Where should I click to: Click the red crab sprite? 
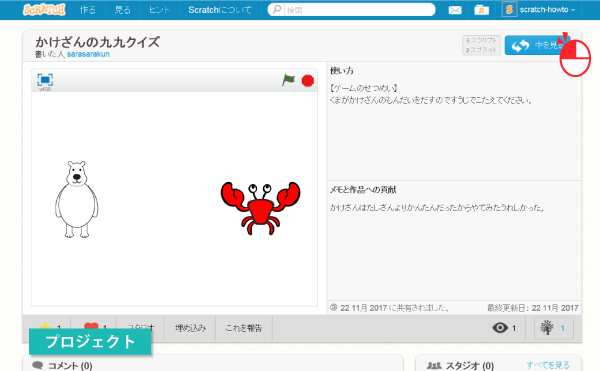coord(260,208)
